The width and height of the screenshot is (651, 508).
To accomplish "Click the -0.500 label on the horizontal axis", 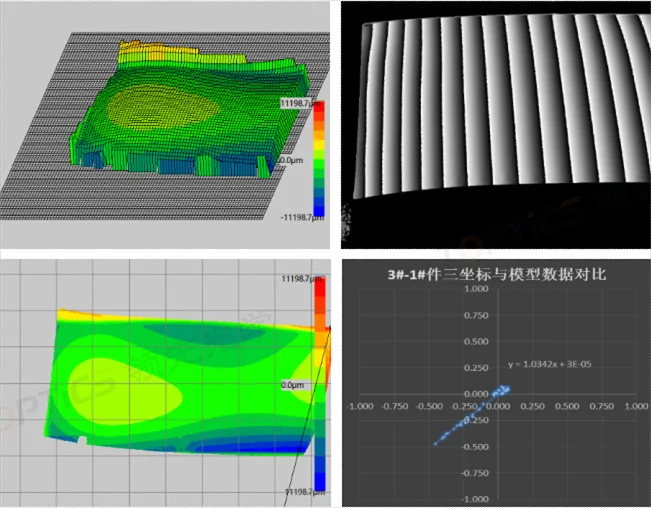I will [x=429, y=406].
